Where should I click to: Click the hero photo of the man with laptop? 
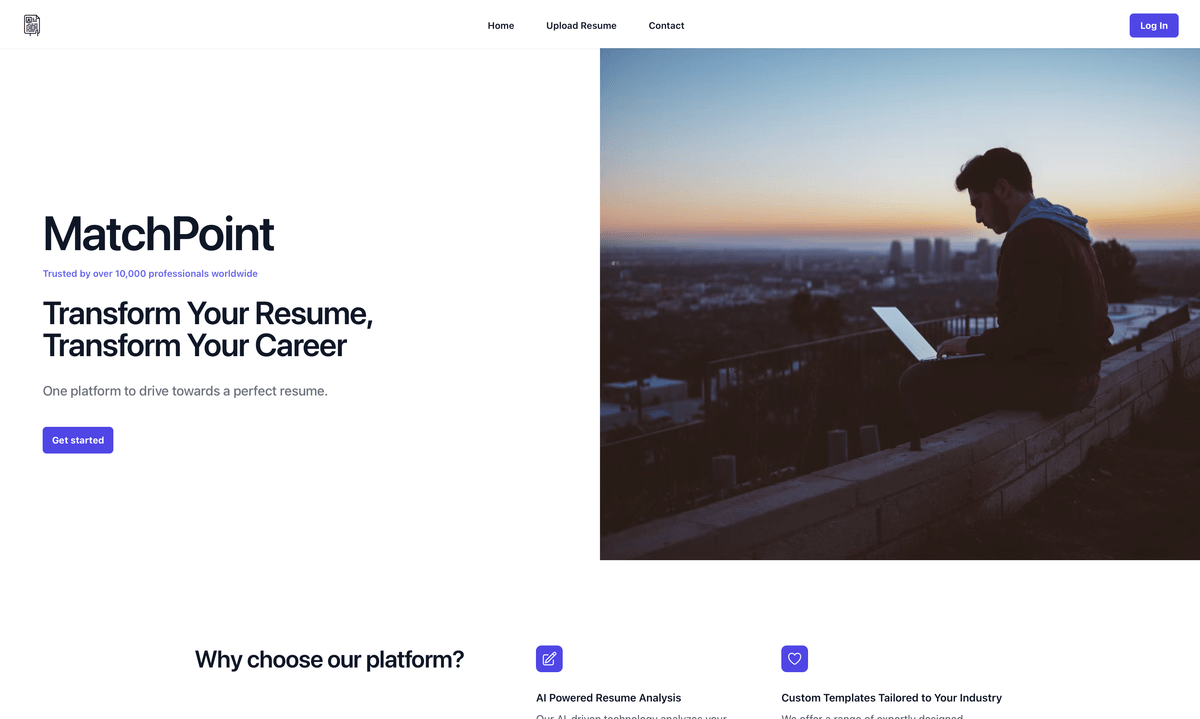tap(900, 303)
